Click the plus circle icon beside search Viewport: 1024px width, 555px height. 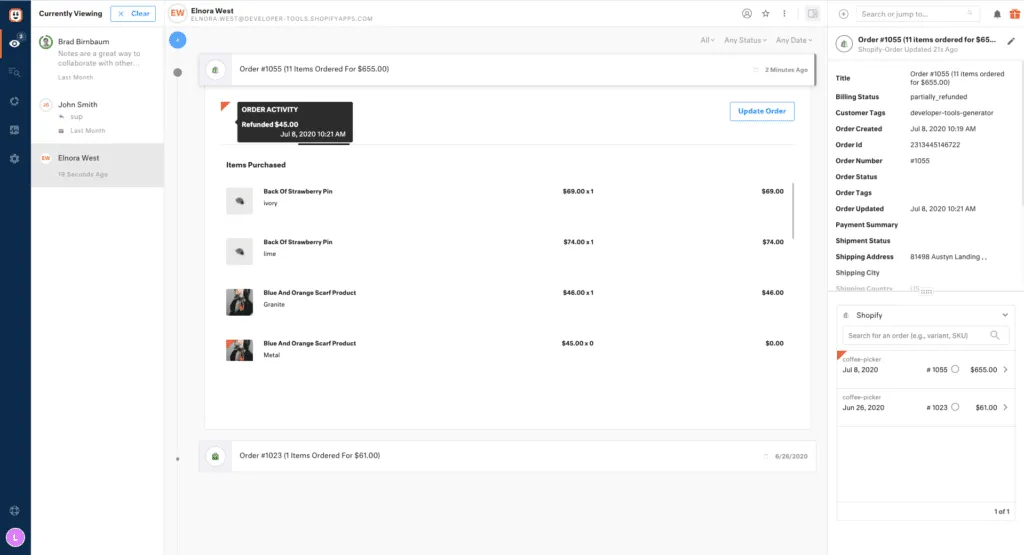844,14
